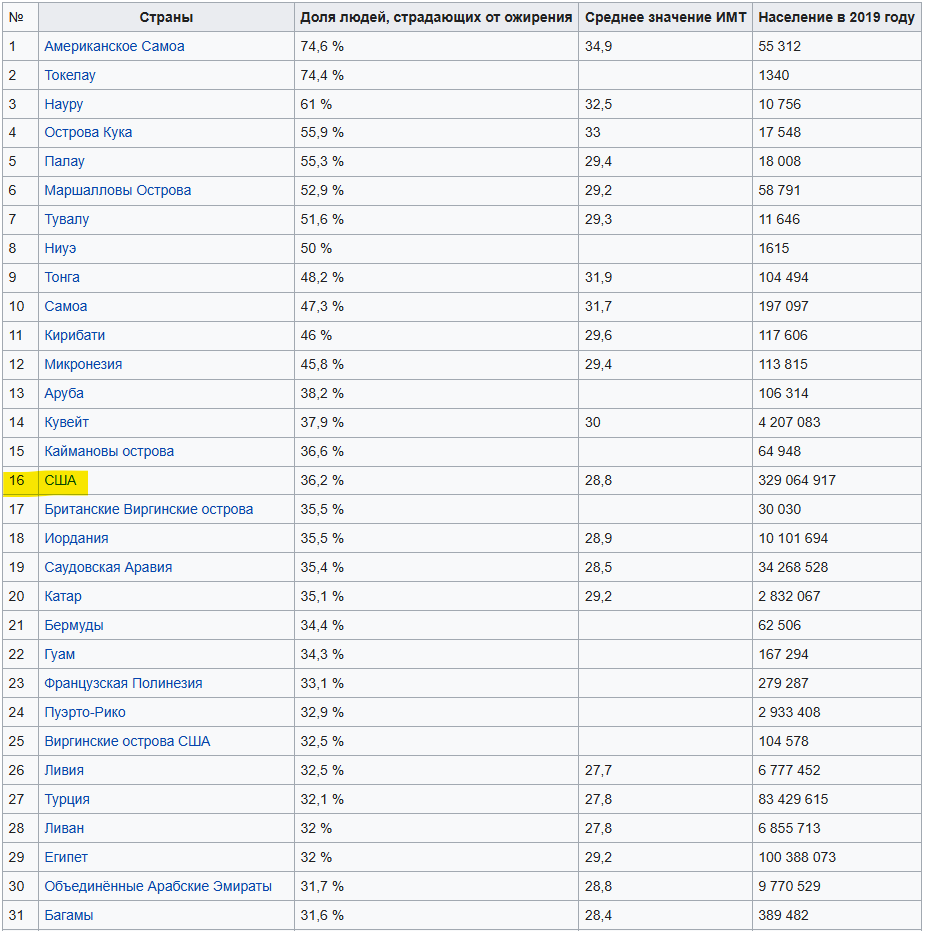Click the Пуэрто-Рико link
The width and height of the screenshot is (929, 931).
pyautogui.click(x=85, y=712)
